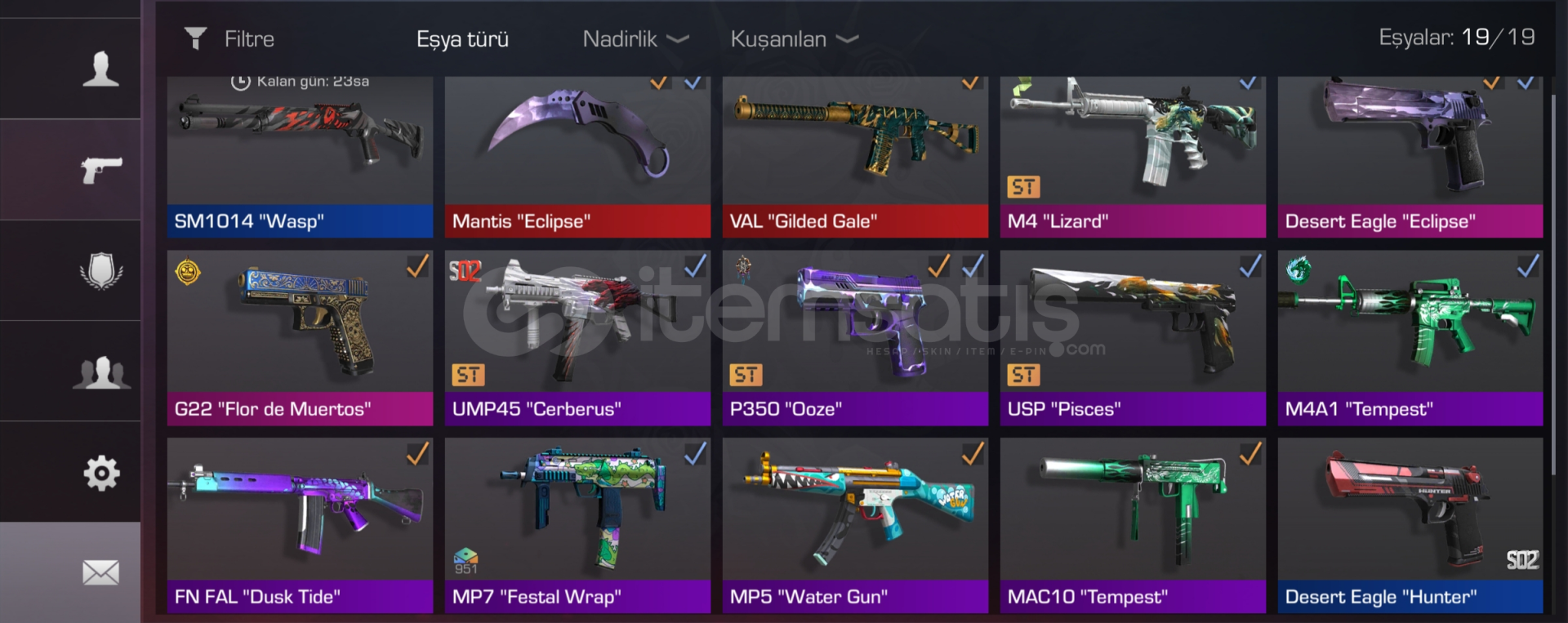This screenshot has height=623, width=1568.
Task: Select the pistol inventory sidebar icon
Action: [x=101, y=170]
